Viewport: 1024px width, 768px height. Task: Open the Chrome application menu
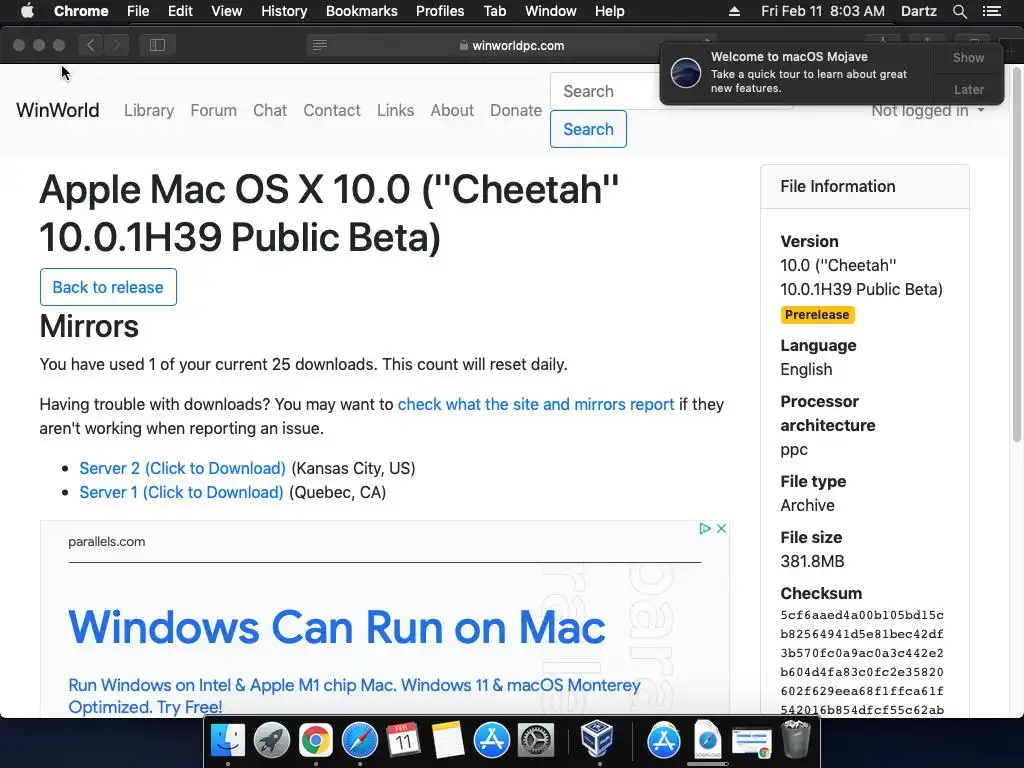click(81, 11)
